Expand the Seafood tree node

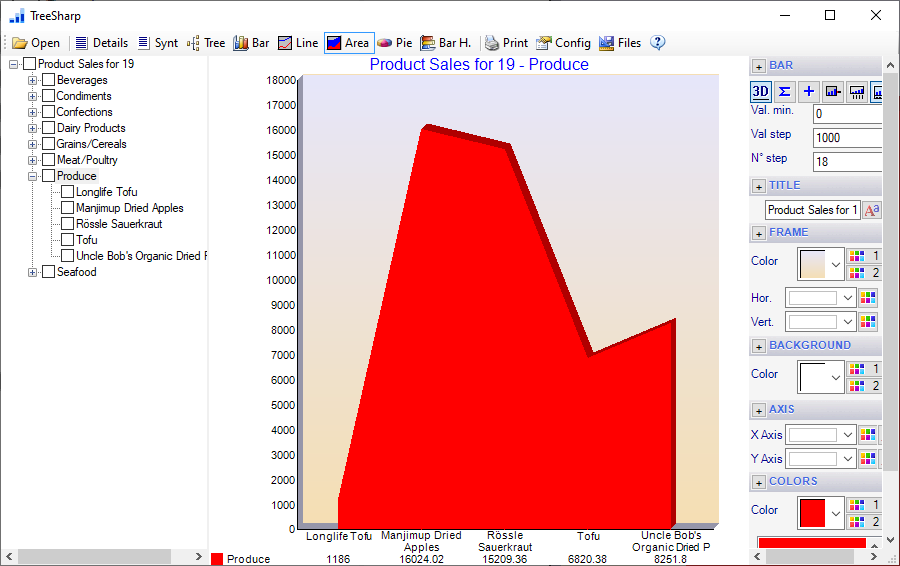pos(32,272)
